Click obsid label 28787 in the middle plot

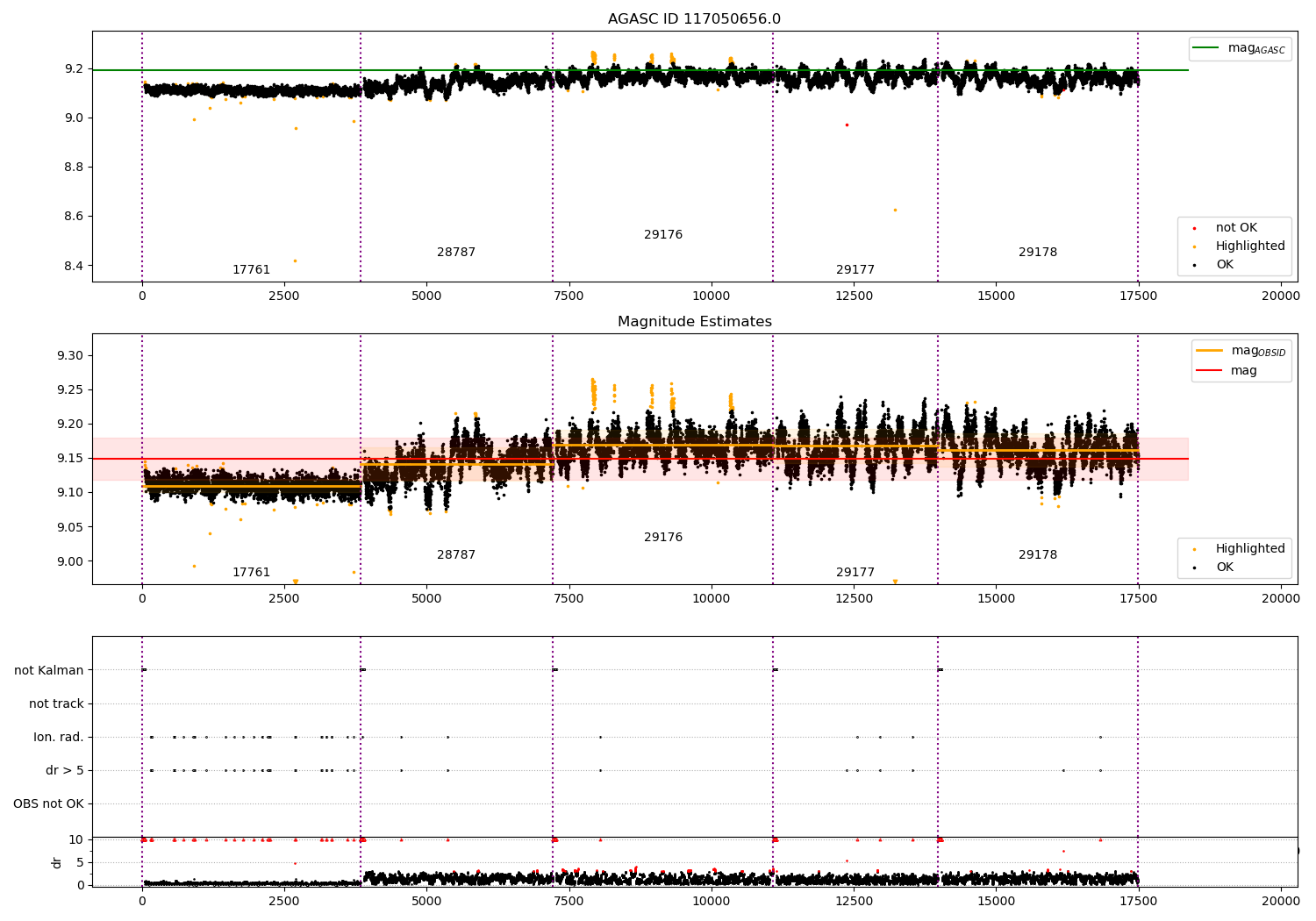[456, 555]
